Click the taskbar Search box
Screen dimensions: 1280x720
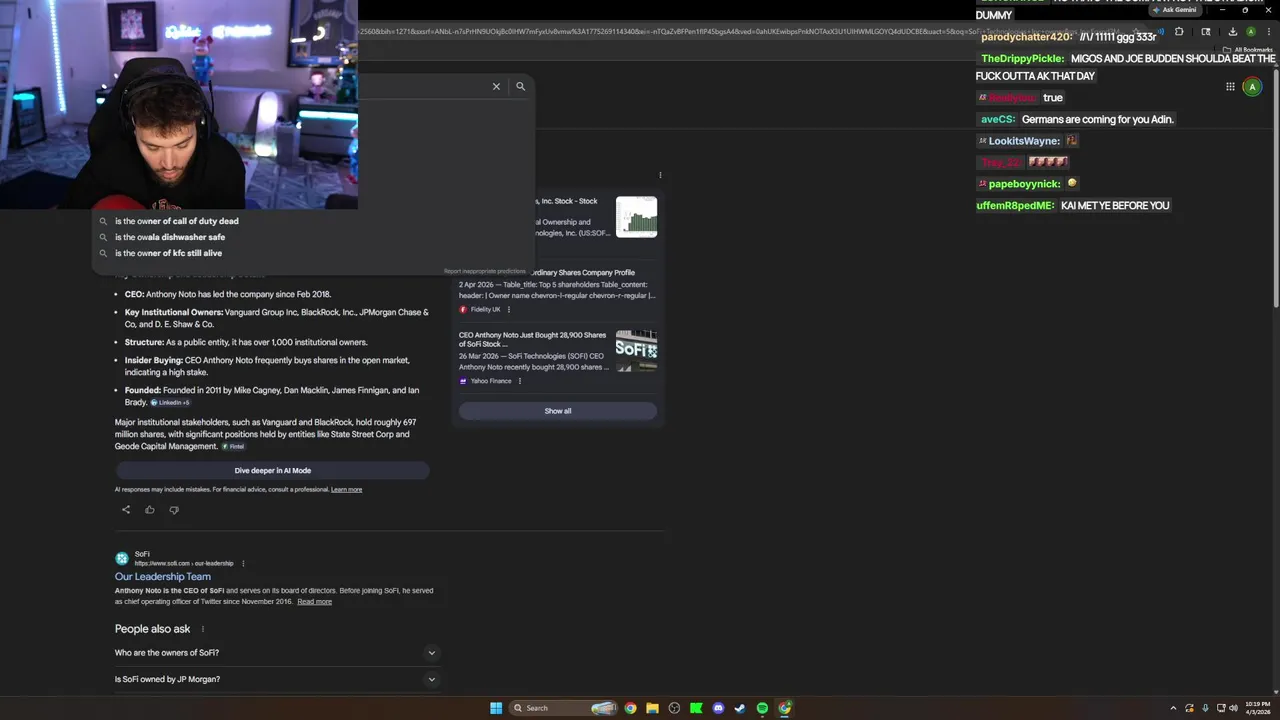[563, 708]
